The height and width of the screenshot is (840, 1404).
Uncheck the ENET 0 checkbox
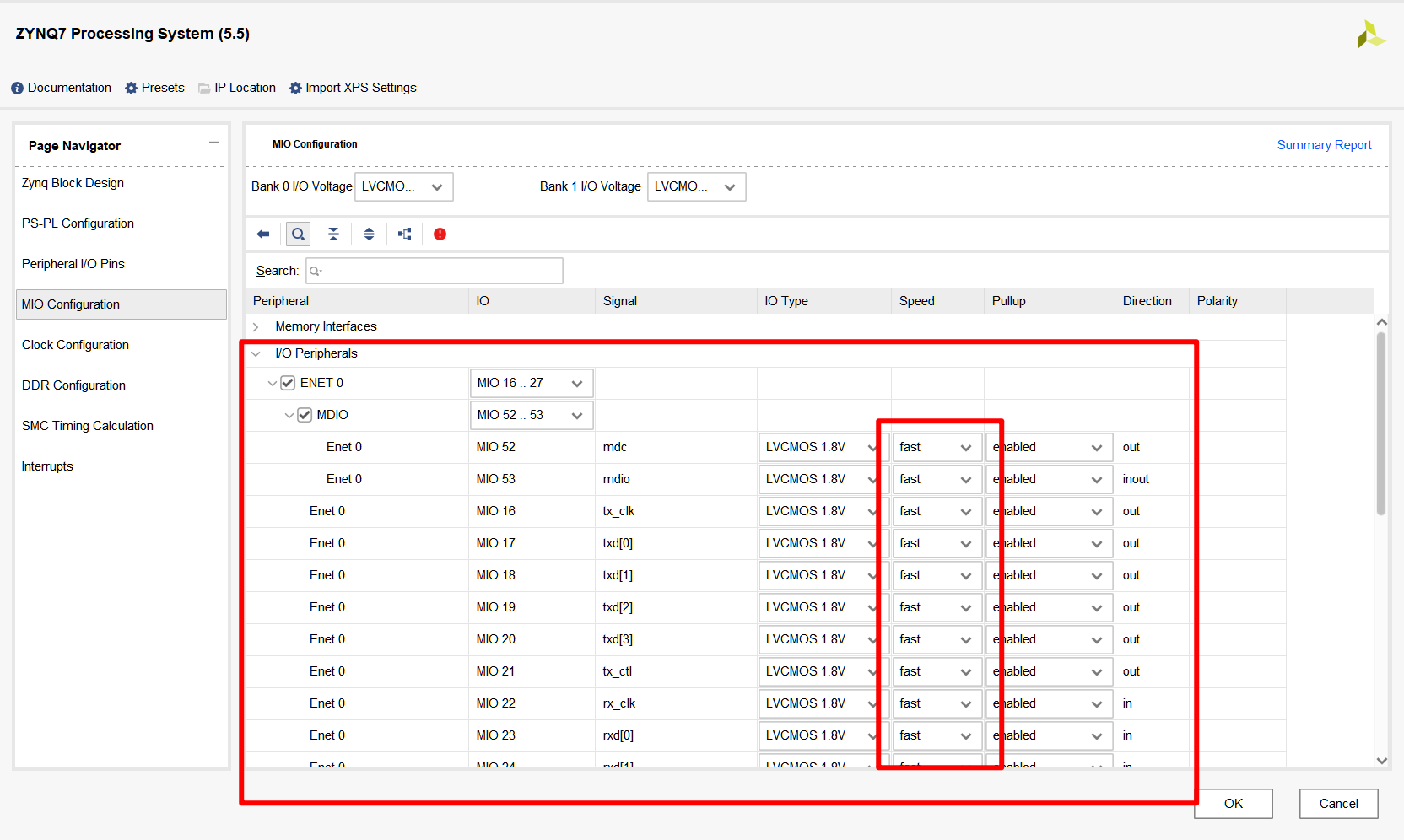click(x=288, y=383)
